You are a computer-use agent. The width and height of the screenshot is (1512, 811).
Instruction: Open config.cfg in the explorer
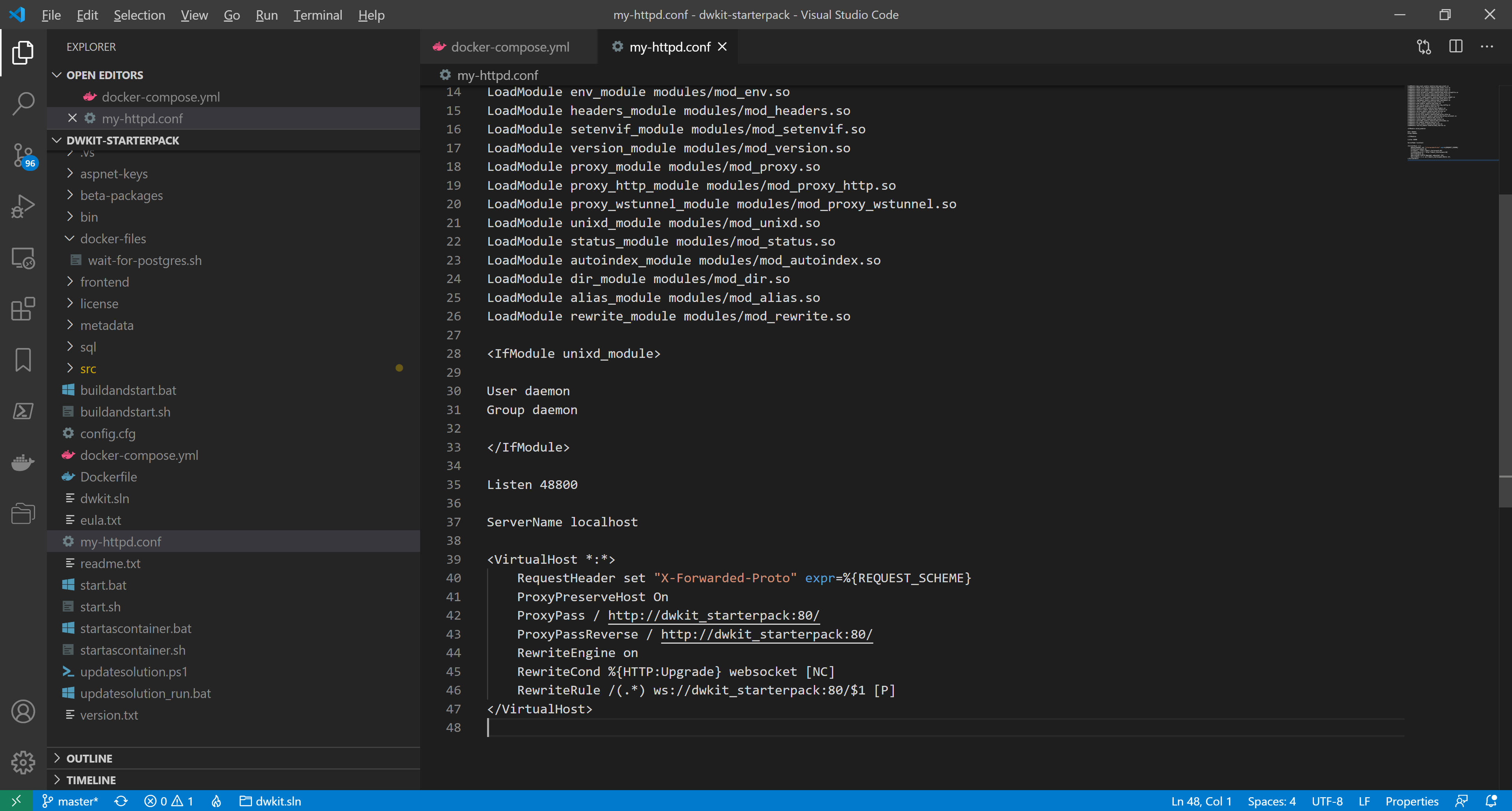pos(108,434)
